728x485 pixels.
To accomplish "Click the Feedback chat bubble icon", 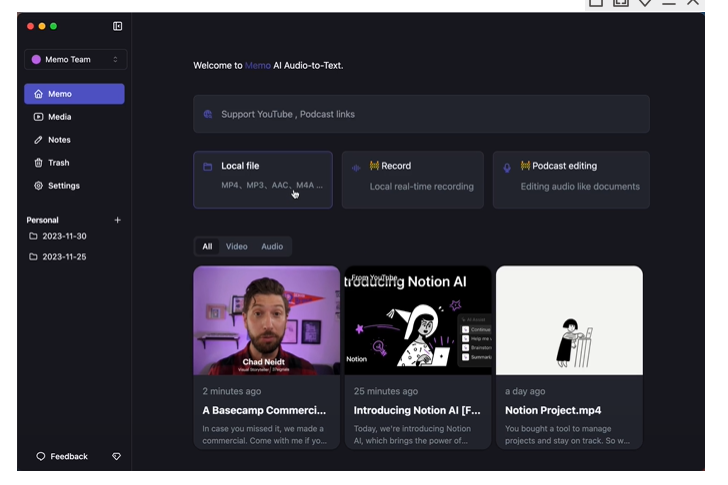I will click(x=41, y=456).
